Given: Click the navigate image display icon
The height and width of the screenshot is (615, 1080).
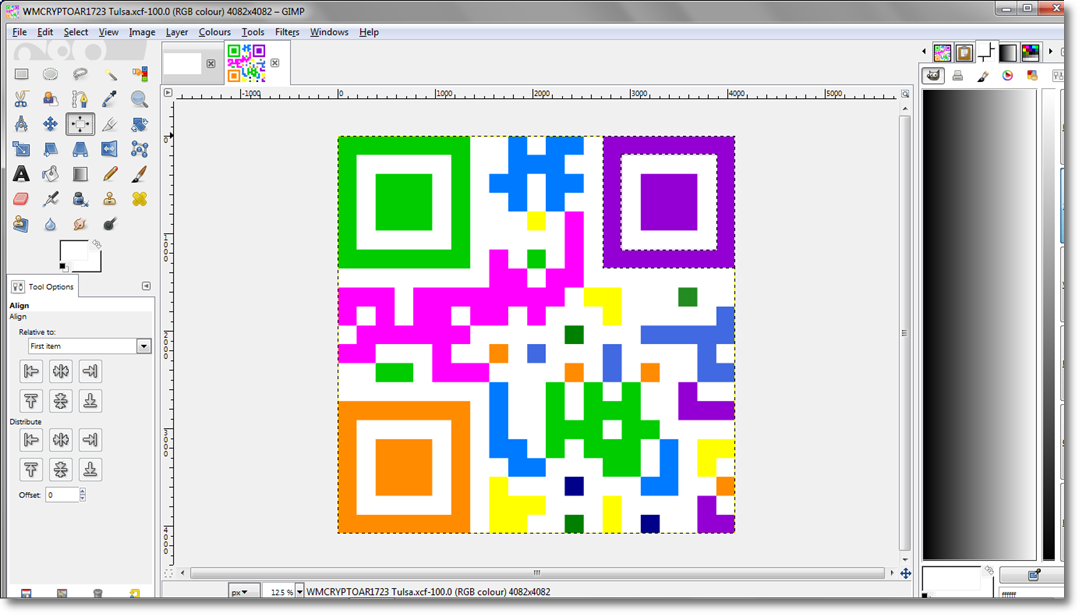Looking at the screenshot, I should [906, 573].
